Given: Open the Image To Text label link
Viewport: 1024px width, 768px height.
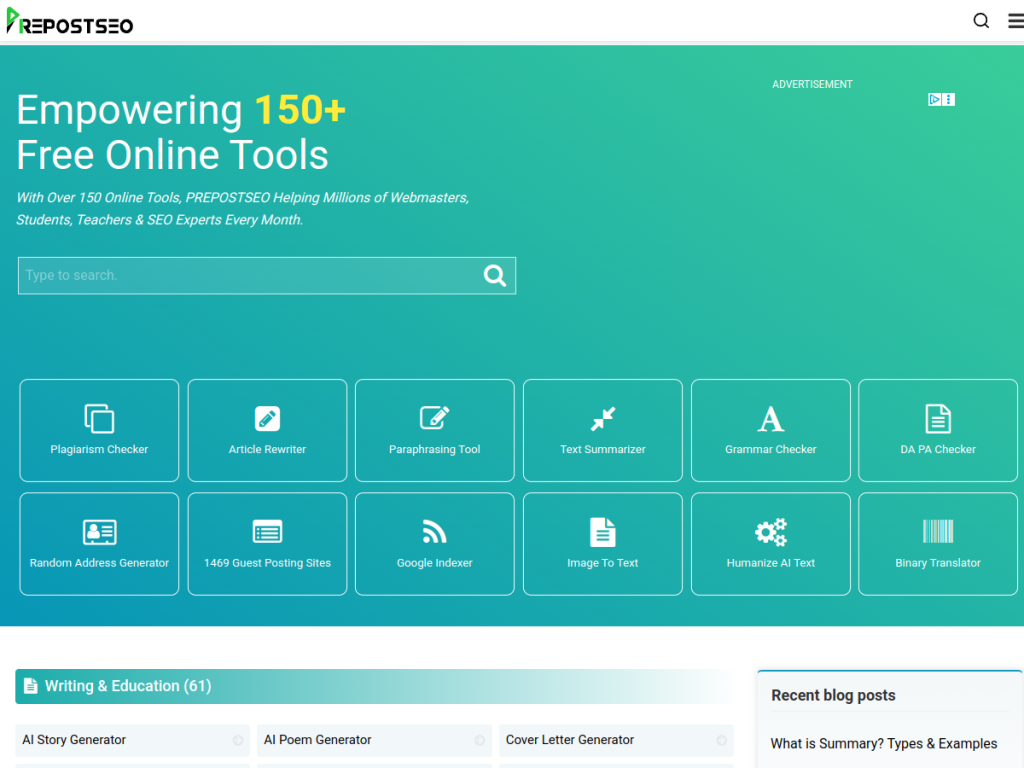Looking at the screenshot, I should (603, 563).
